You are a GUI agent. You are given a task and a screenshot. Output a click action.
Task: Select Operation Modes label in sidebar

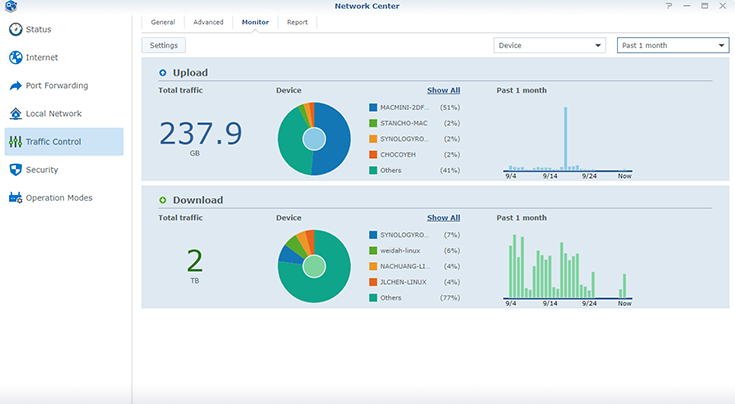click(59, 198)
